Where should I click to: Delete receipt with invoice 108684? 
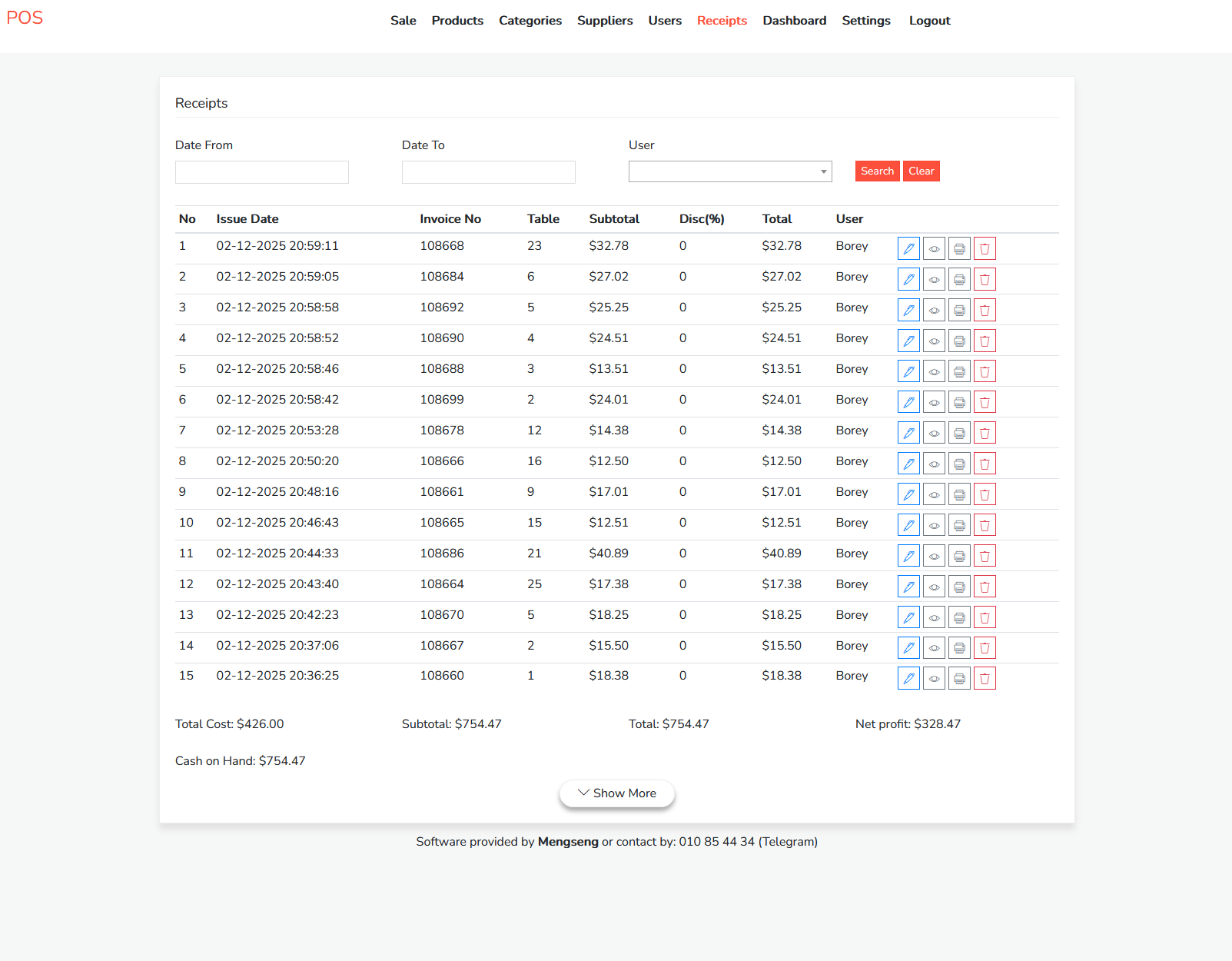click(985, 279)
